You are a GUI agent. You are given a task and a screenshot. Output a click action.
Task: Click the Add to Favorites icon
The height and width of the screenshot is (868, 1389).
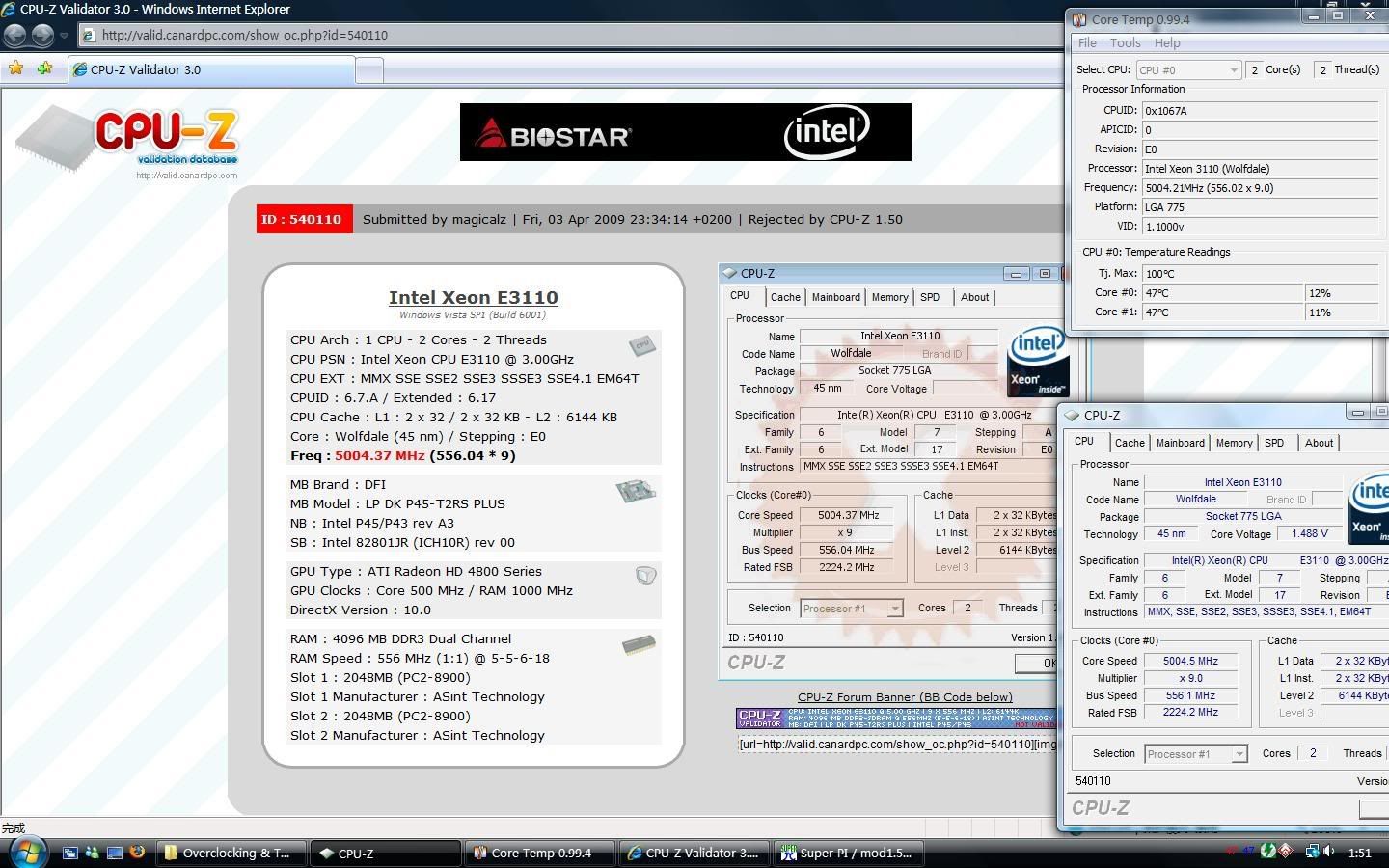(x=44, y=68)
